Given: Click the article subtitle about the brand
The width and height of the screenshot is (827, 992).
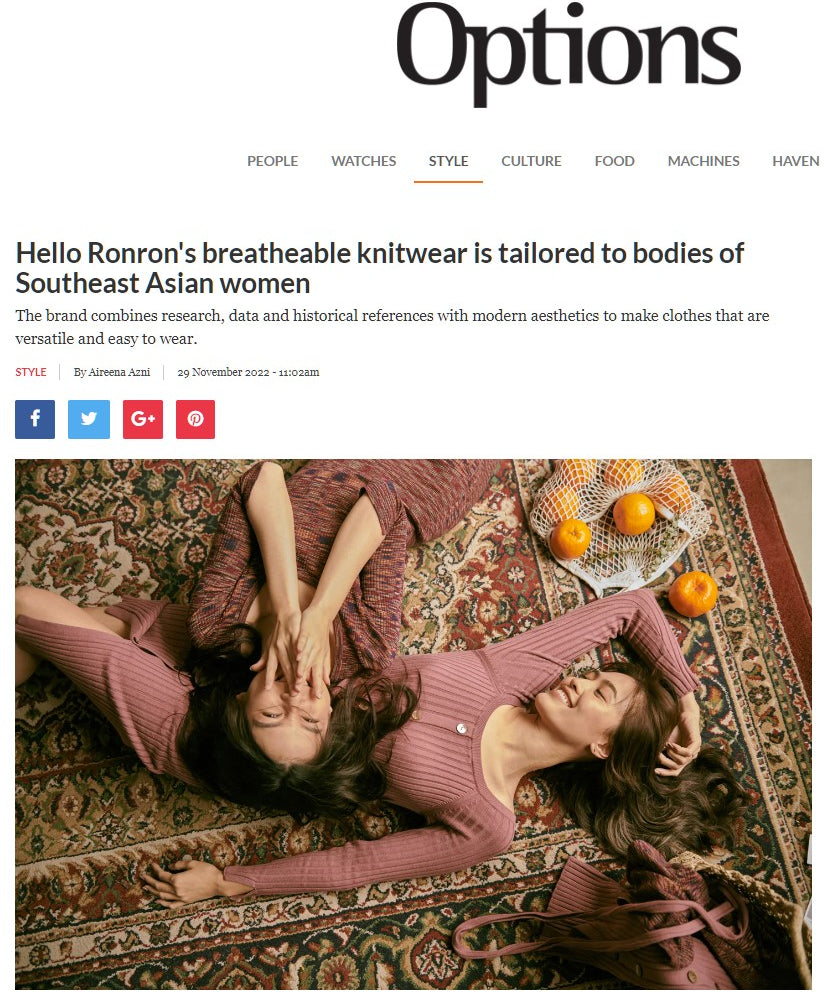Looking at the screenshot, I should 392,326.
